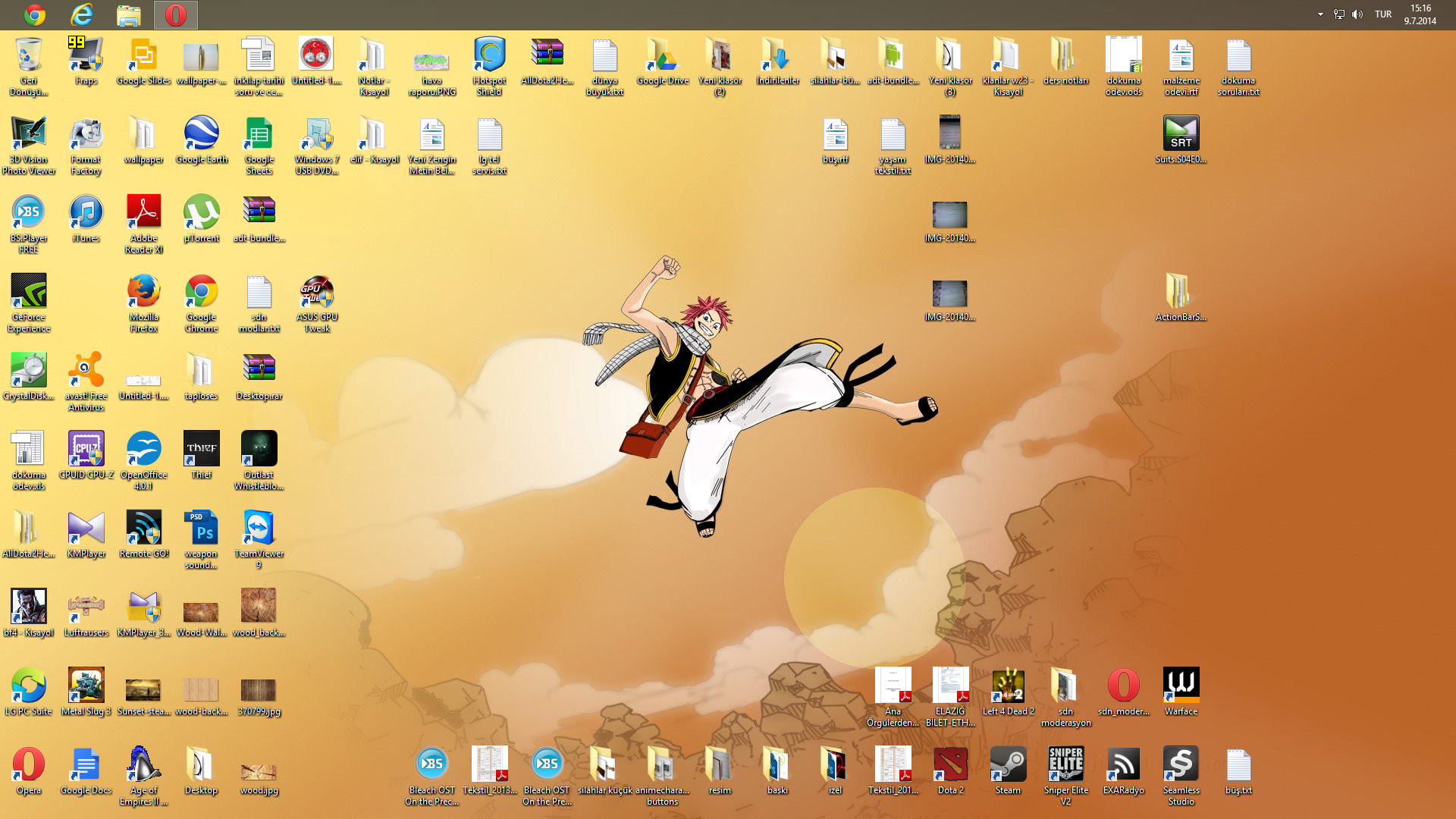The image size is (1456, 819).
Task: Launch Age of Empires II
Action: (x=144, y=777)
